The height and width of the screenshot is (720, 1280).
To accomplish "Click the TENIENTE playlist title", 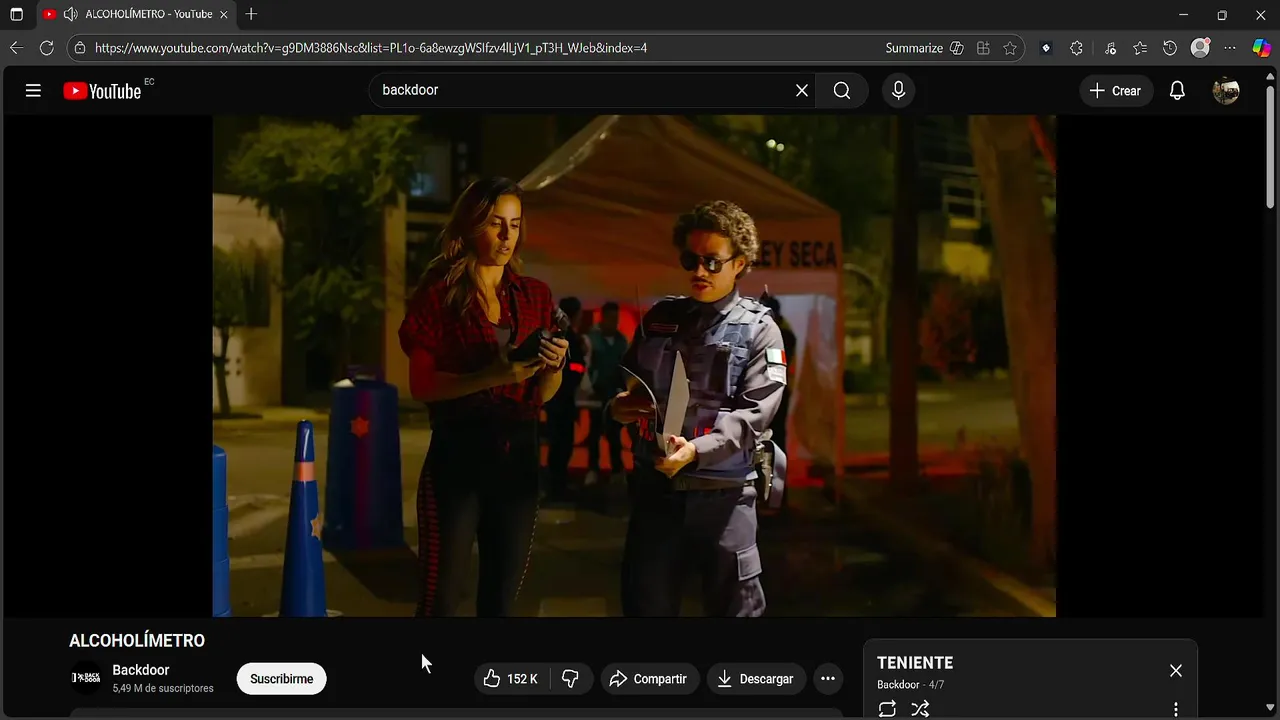I will click(x=915, y=663).
